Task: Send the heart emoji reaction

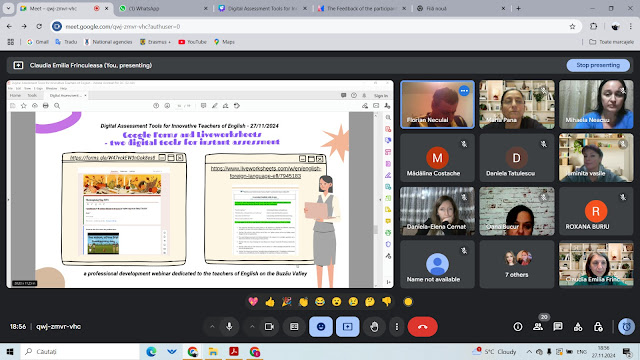Action: pyautogui.click(x=253, y=302)
